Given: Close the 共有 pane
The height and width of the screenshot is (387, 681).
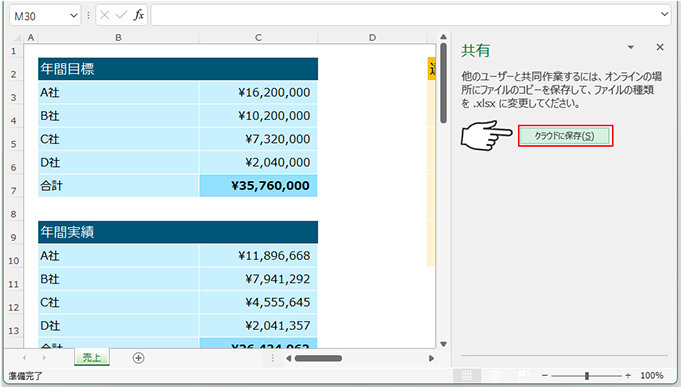Looking at the screenshot, I should [x=660, y=47].
